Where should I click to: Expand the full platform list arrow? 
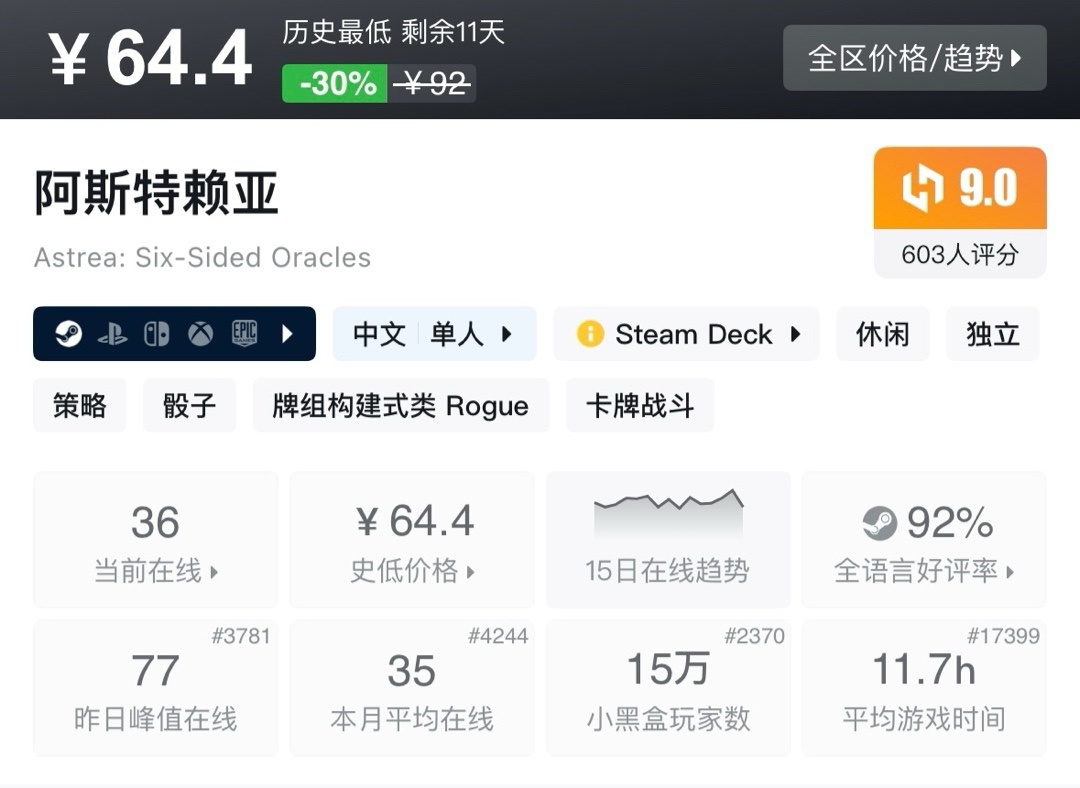(x=288, y=333)
